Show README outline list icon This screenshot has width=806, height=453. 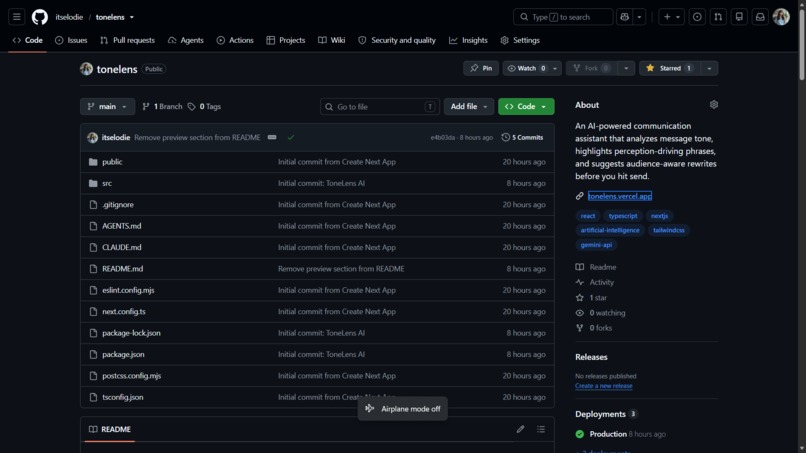(541, 429)
